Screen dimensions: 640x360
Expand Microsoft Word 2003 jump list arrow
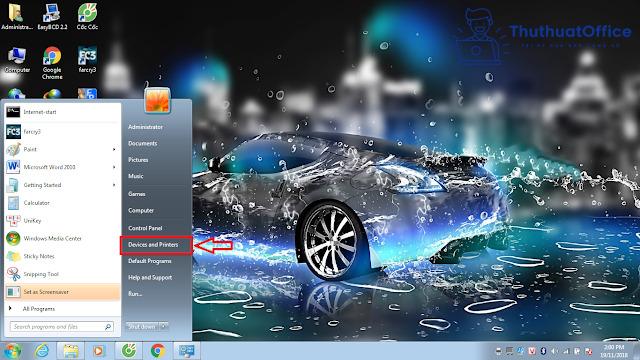pyautogui.click(x=114, y=167)
